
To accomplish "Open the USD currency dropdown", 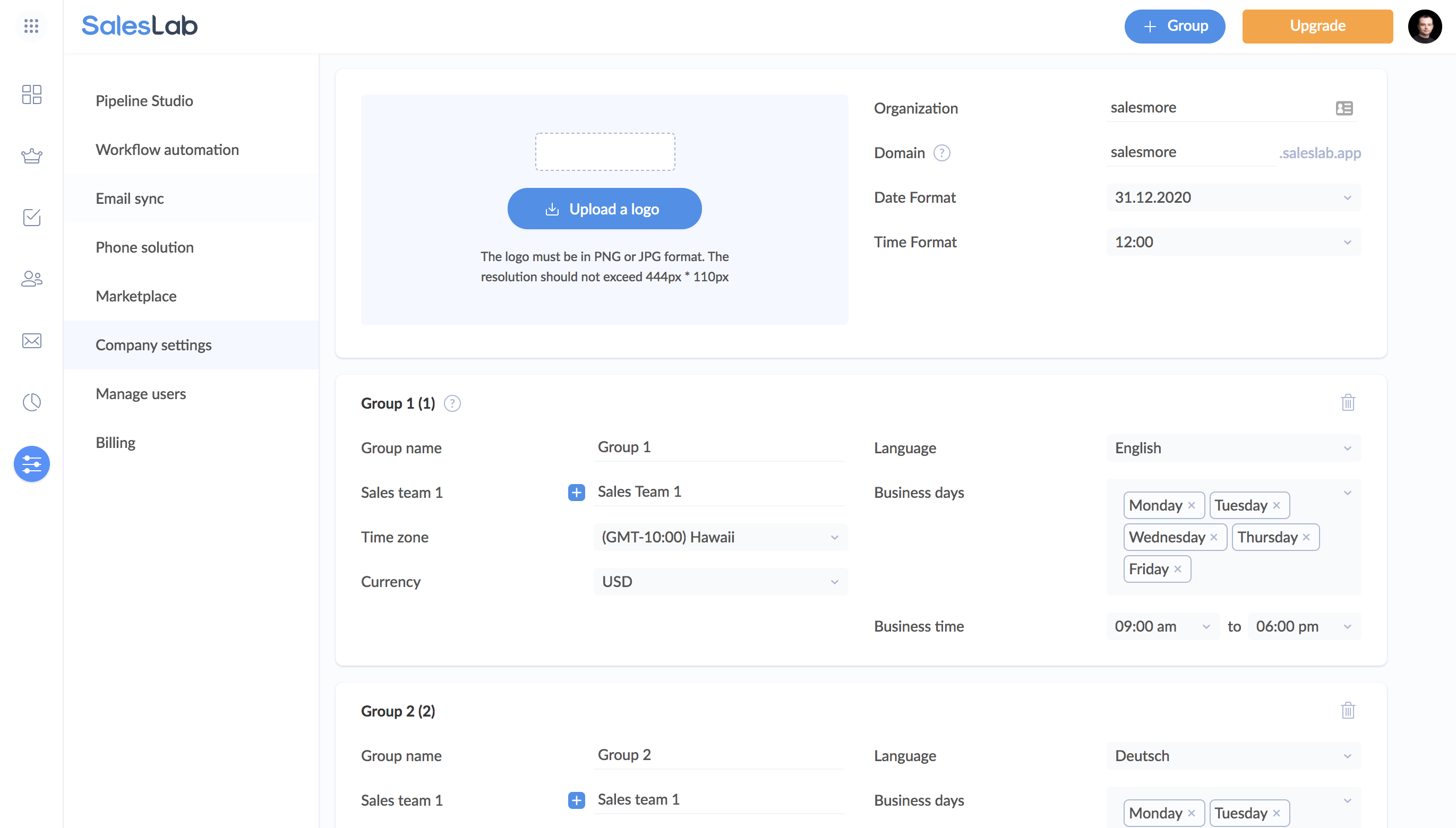I will (720, 581).
